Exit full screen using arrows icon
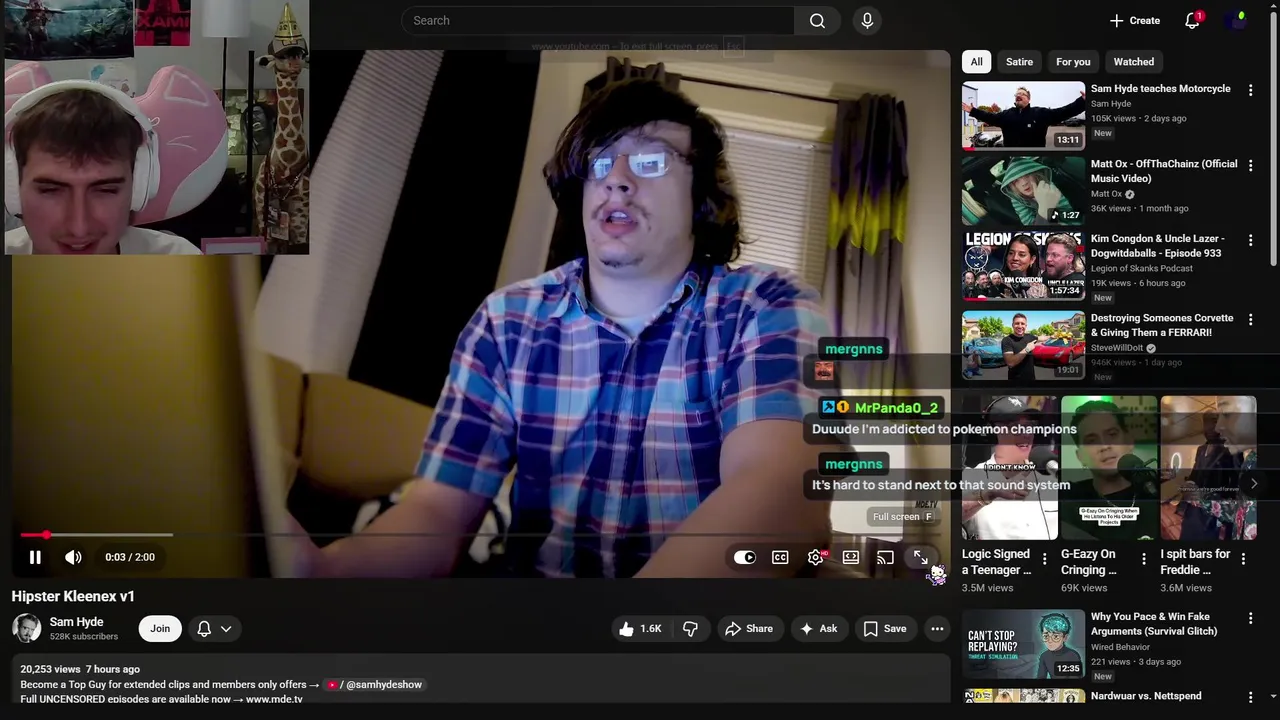This screenshot has width=1280, height=720. point(920,557)
